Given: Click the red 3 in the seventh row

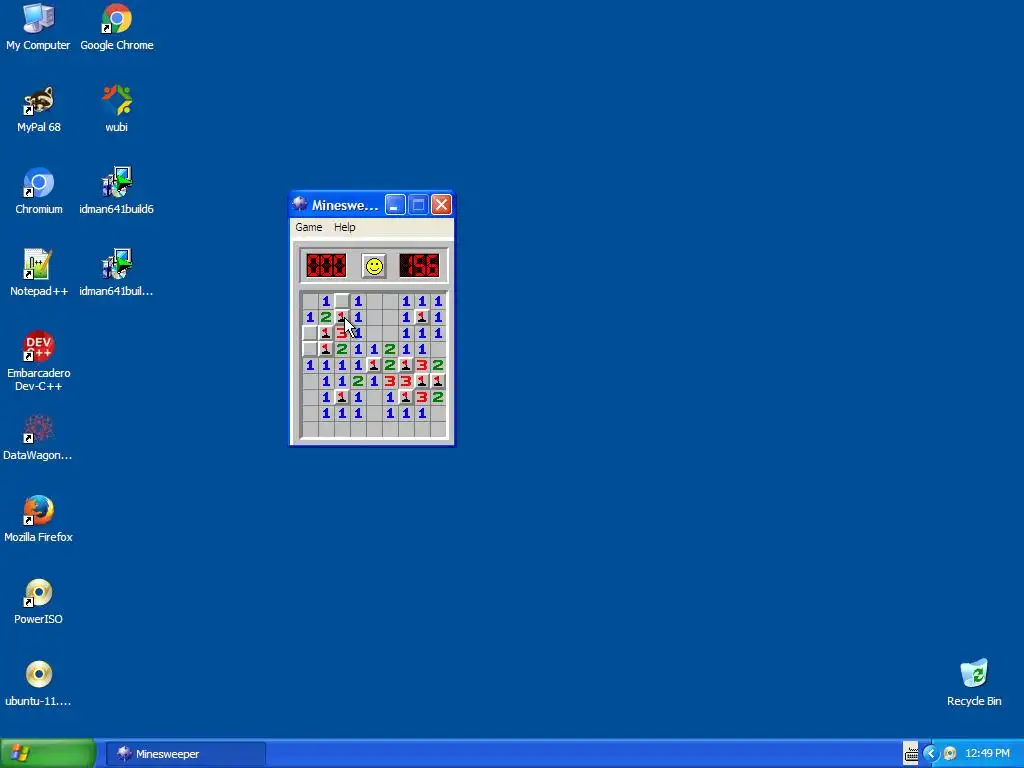Looking at the screenshot, I should (422, 397).
